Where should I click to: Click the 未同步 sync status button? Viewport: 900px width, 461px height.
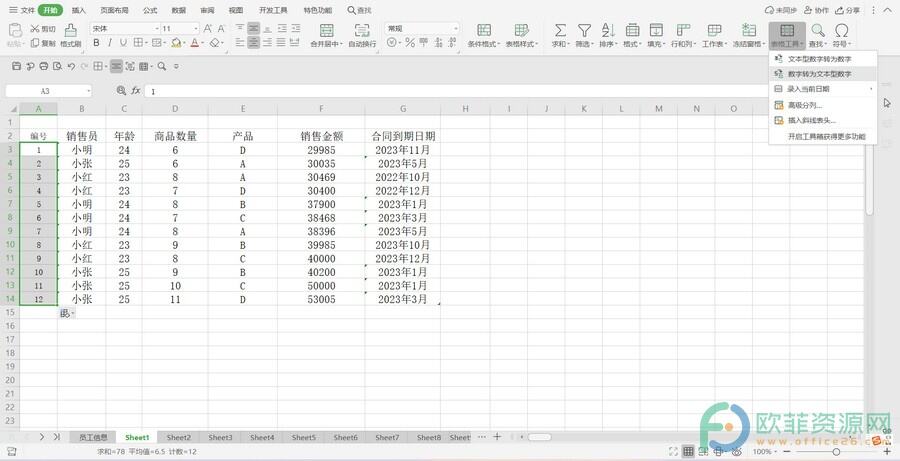tap(781, 10)
